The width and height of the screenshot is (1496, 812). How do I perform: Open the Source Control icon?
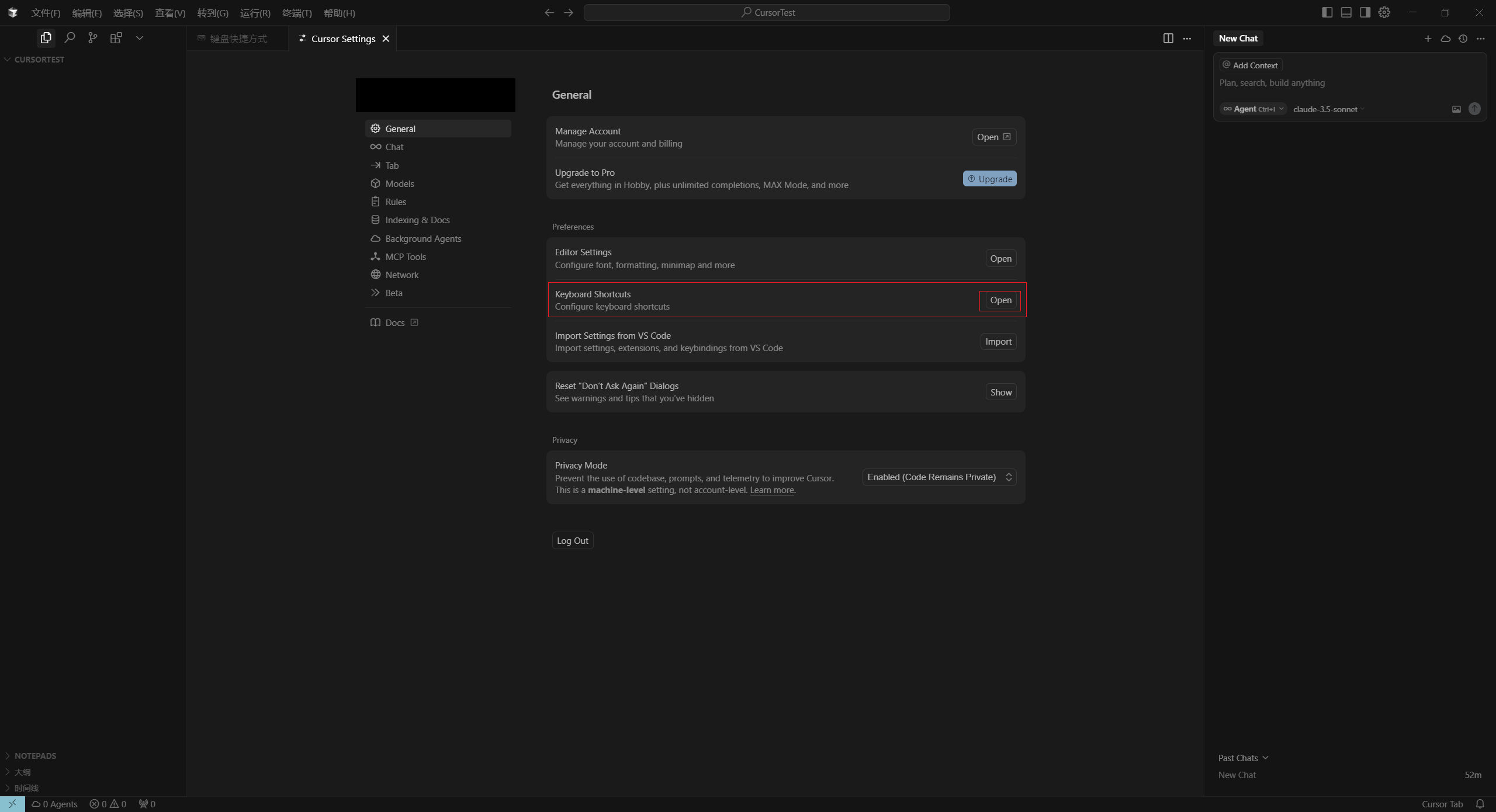[x=92, y=38]
